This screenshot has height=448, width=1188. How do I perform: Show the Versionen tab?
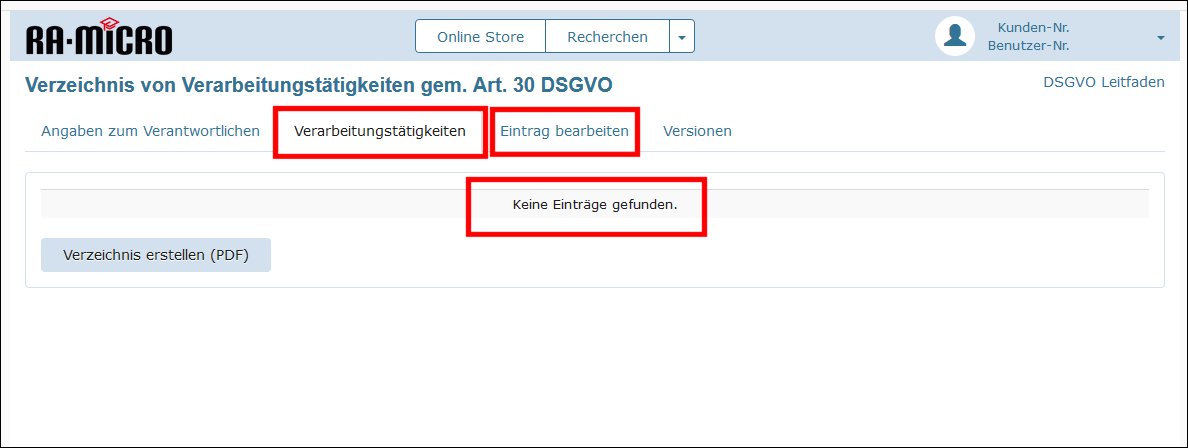pyautogui.click(x=697, y=131)
